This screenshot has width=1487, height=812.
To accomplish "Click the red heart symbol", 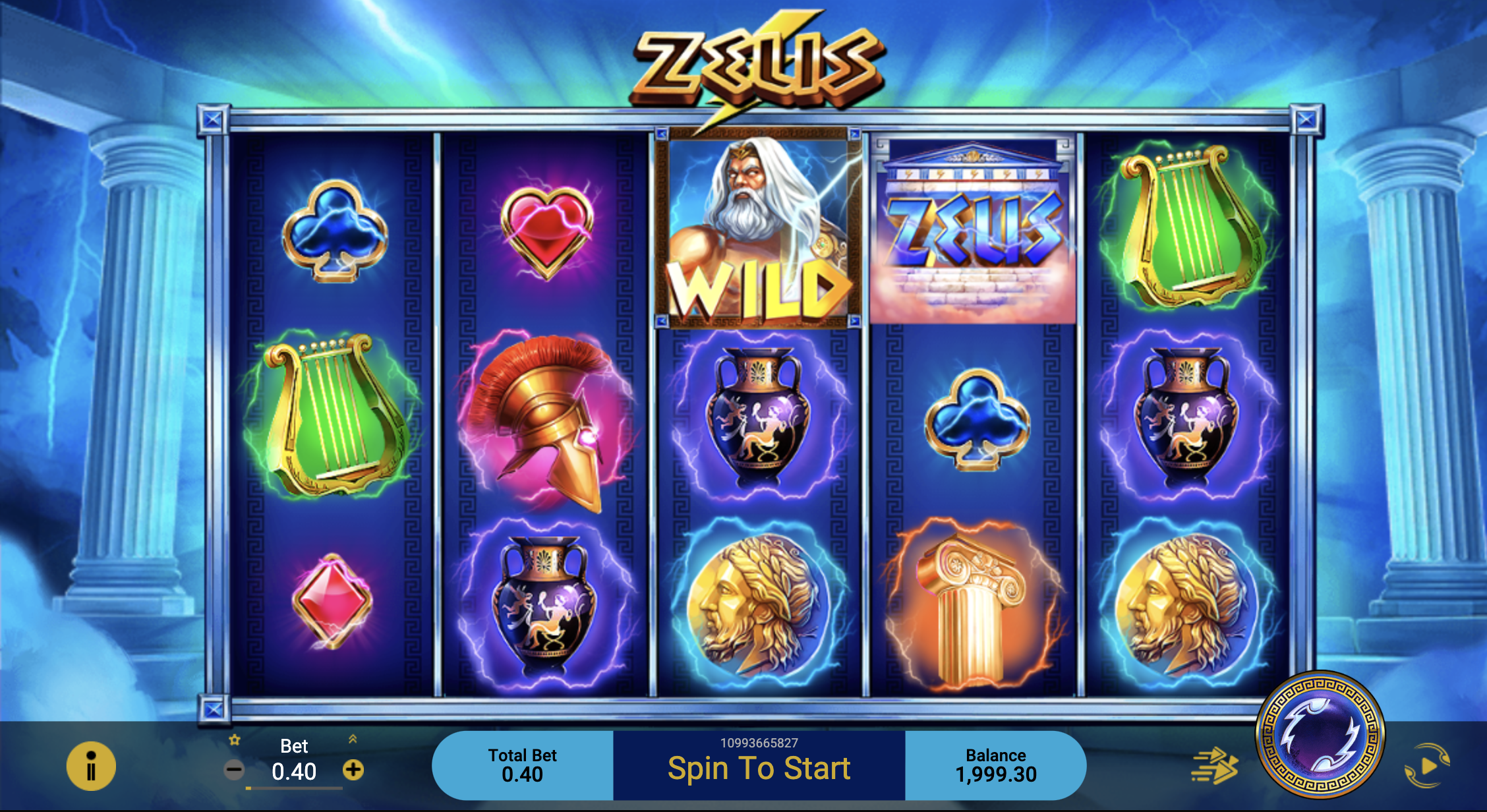I will [547, 232].
